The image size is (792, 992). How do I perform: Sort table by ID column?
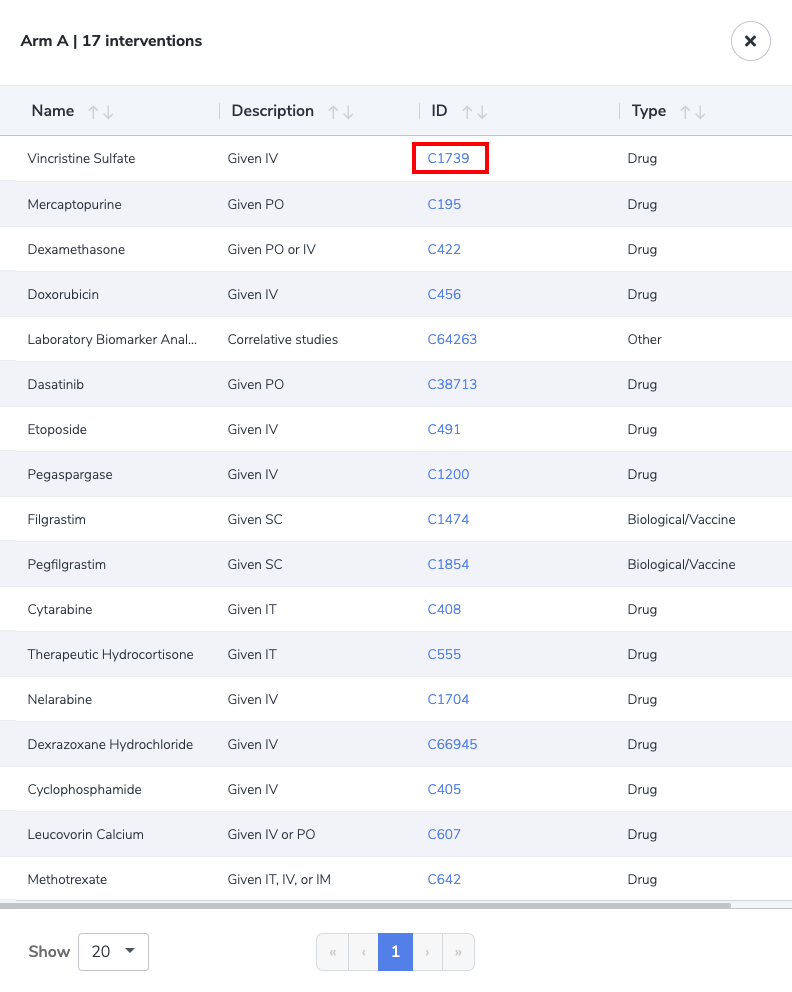(474, 112)
